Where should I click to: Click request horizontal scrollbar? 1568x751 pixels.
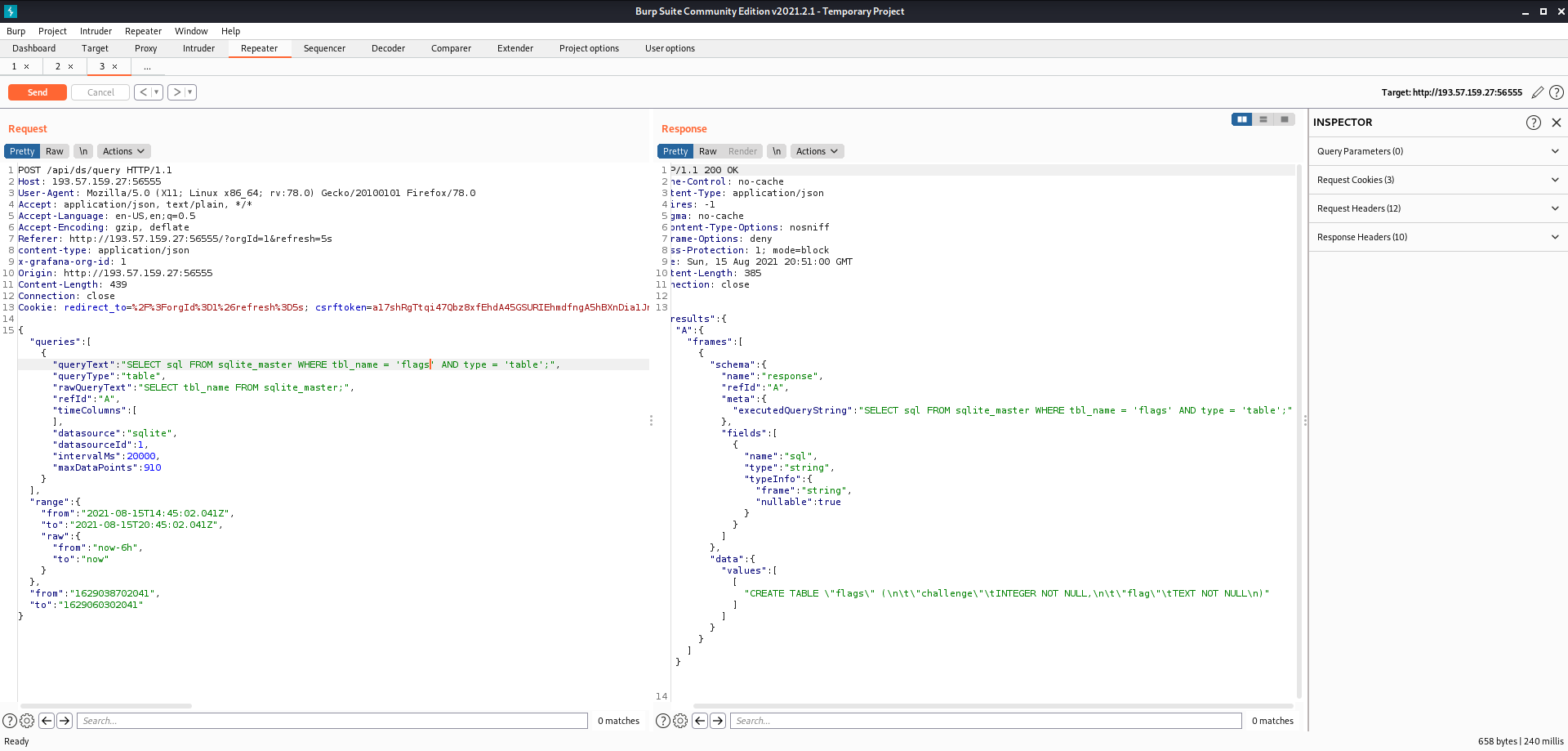106,705
